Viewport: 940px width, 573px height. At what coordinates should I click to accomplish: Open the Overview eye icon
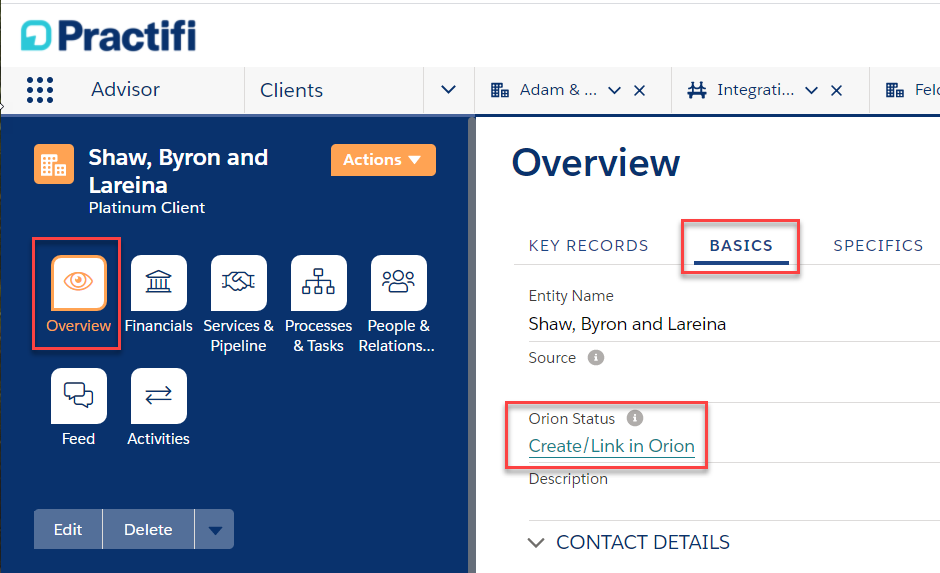coord(79,283)
